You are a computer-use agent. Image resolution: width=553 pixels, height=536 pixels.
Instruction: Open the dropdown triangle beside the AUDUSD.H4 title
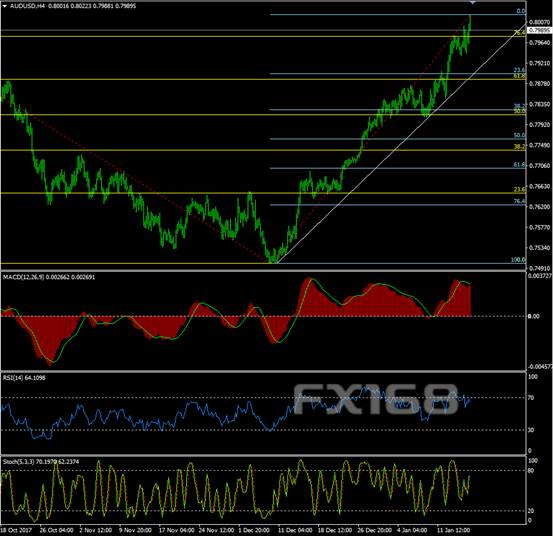pos(4,6)
